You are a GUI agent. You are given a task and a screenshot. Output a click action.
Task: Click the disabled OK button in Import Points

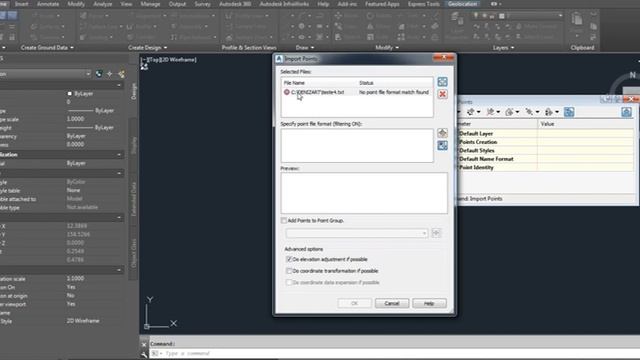[x=354, y=303]
